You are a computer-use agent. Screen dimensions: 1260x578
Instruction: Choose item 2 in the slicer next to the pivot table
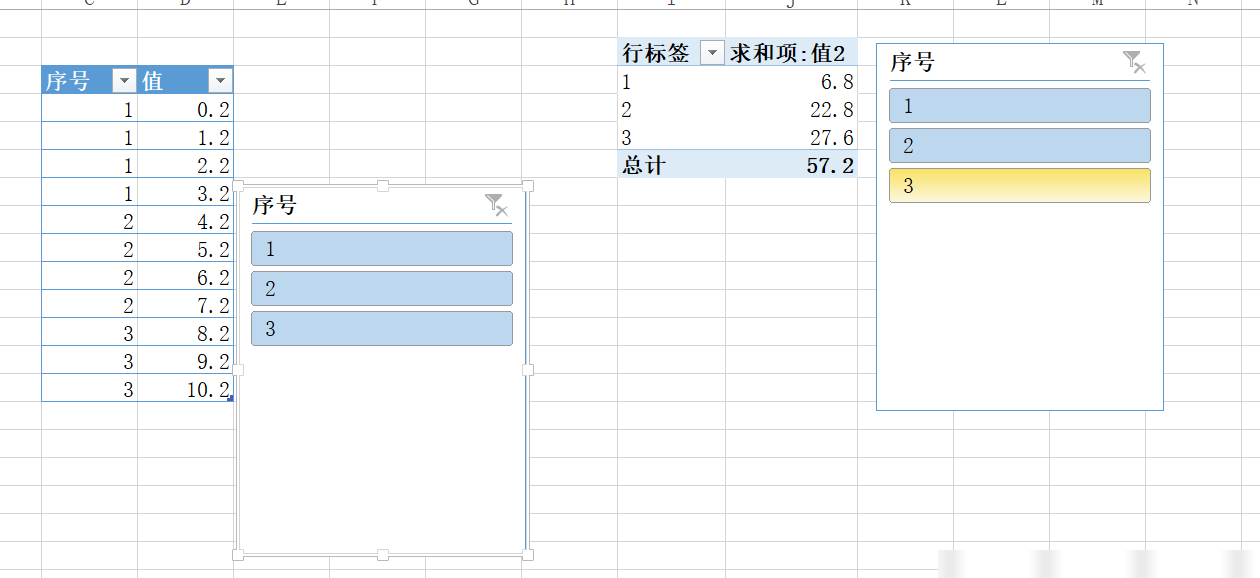(1020, 146)
